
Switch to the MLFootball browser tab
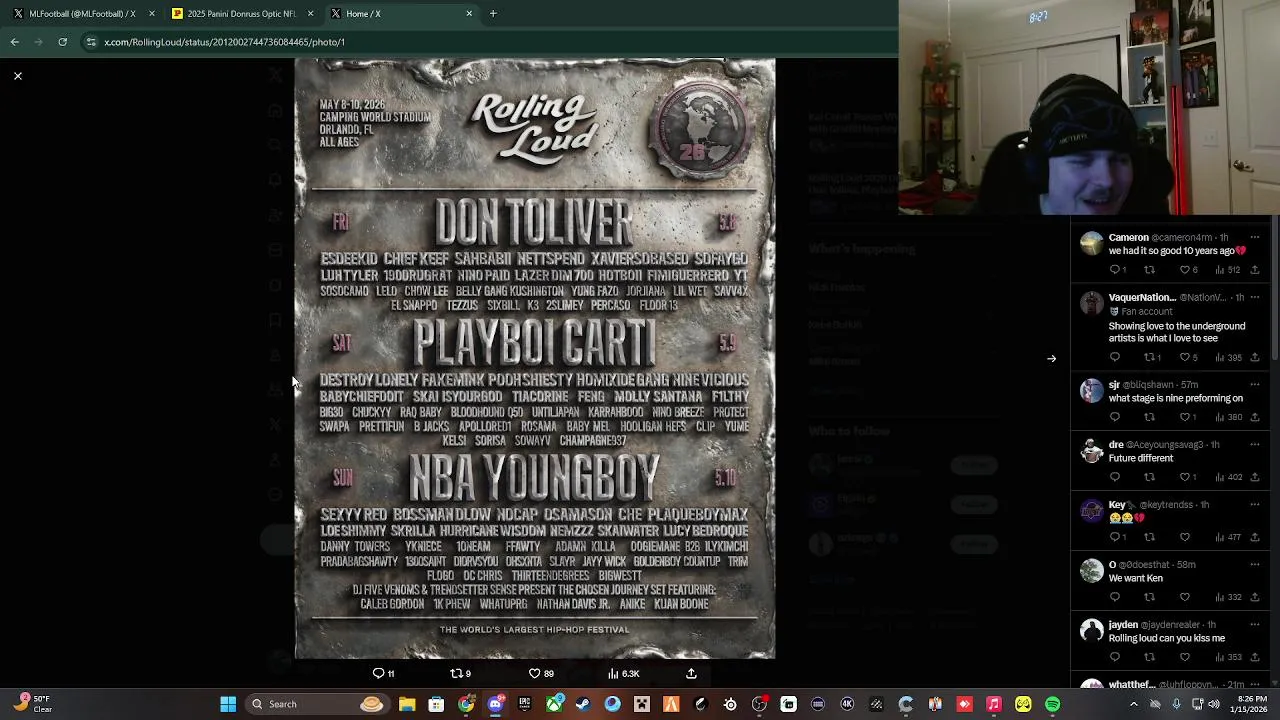click(82, 14)
